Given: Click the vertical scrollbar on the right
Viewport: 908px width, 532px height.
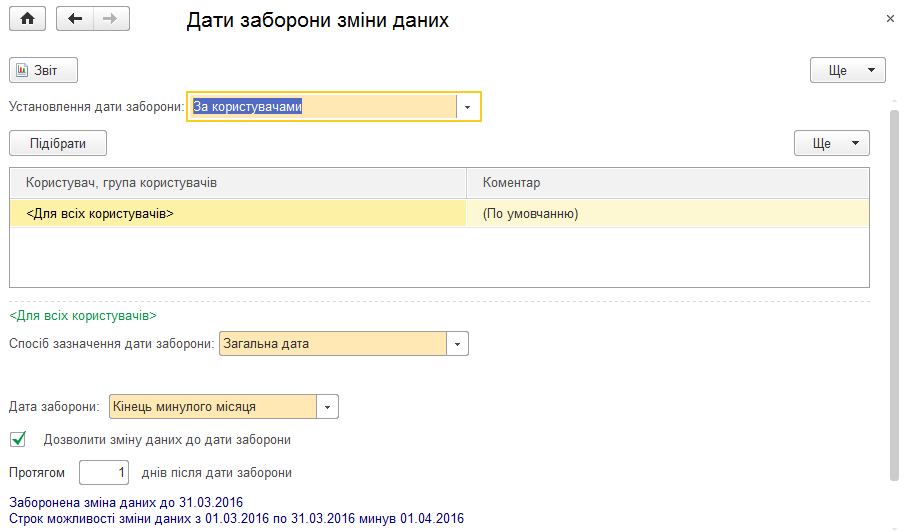Looking at the screenshot, I should point(894,295).
